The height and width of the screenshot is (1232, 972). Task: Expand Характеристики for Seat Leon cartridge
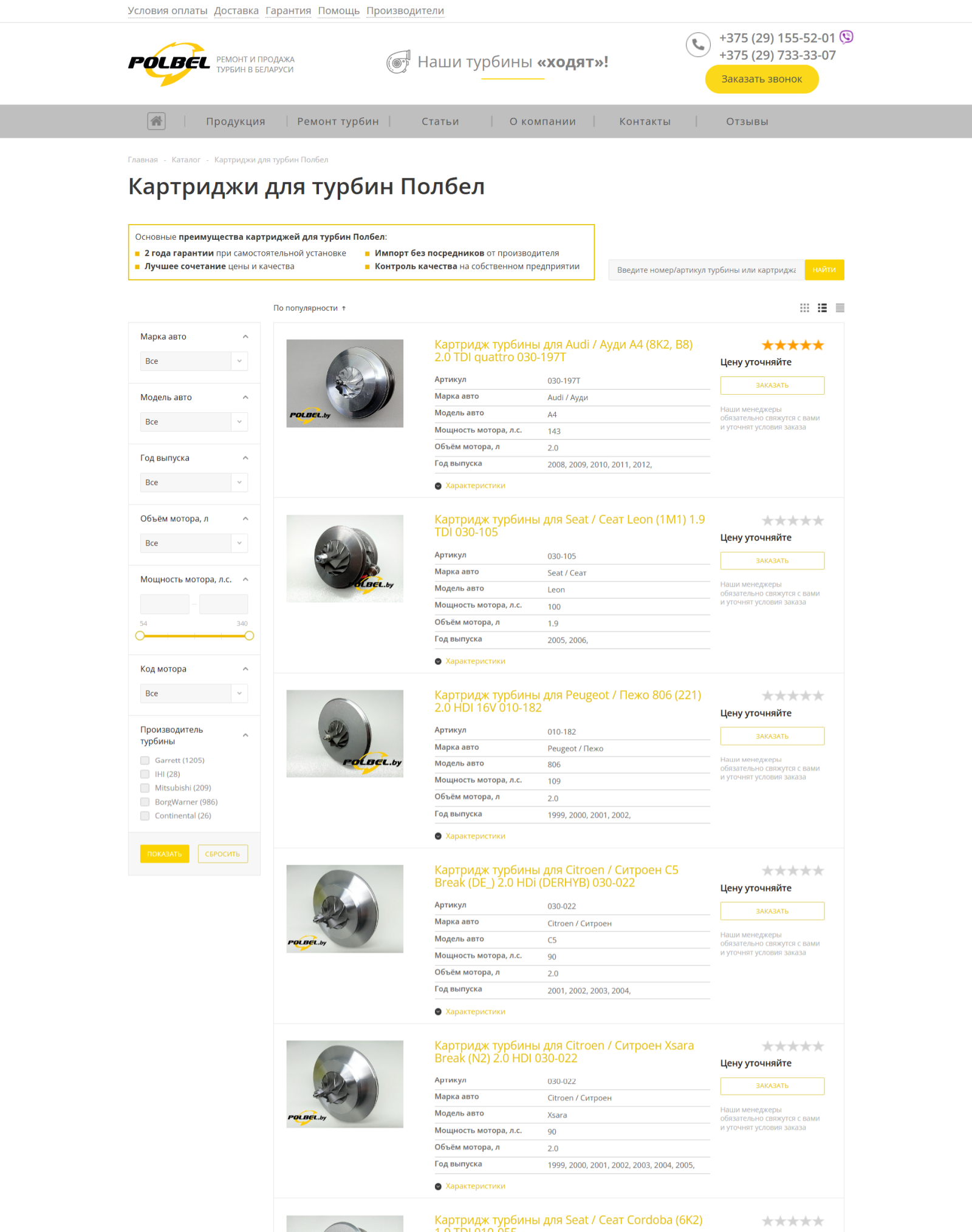pos(470,661)
